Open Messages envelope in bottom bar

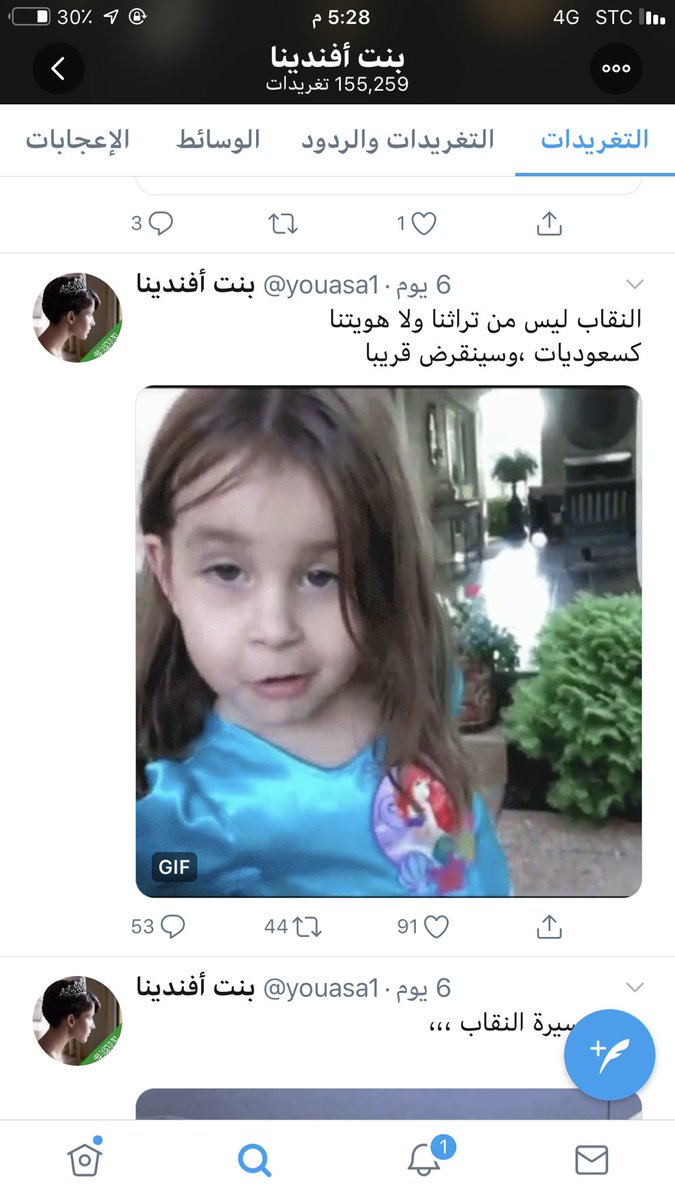tap(592, 1160)
